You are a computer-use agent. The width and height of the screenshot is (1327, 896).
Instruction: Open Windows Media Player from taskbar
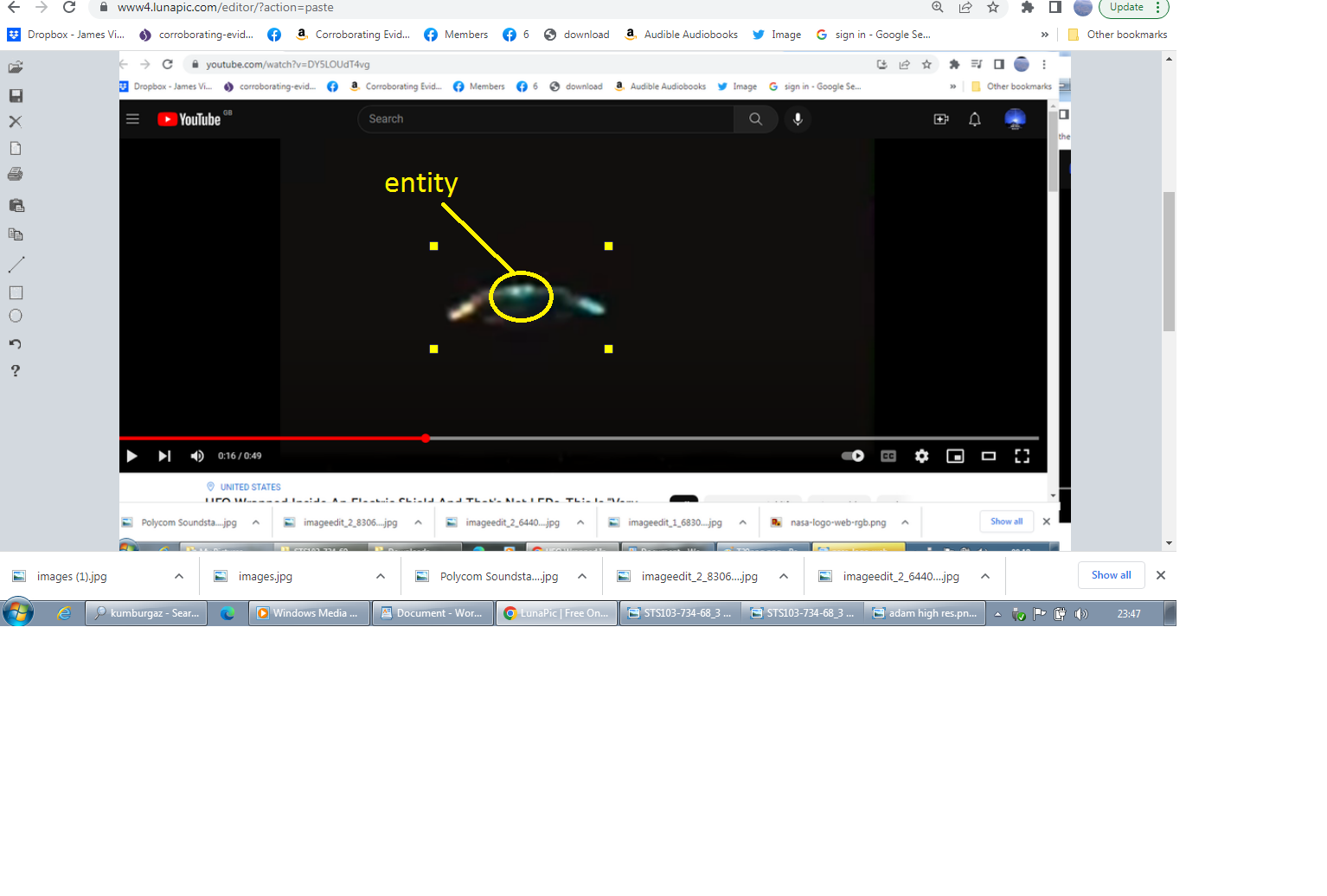310,613
